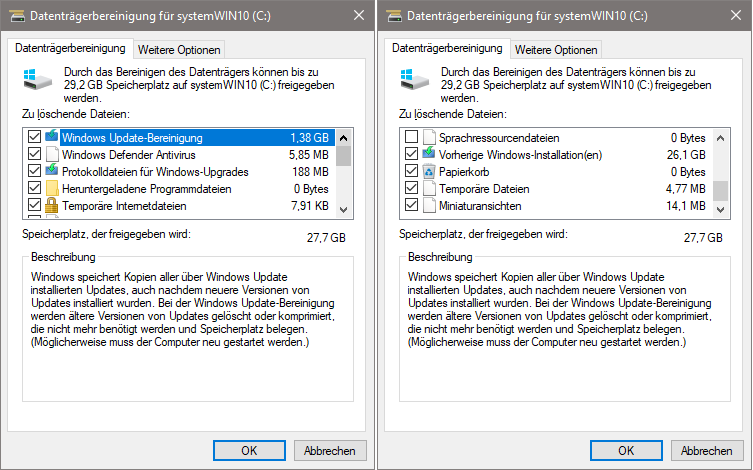Select the Windows Defender Antivirus row text
The image size is (753, 470).
pos(129,155)
